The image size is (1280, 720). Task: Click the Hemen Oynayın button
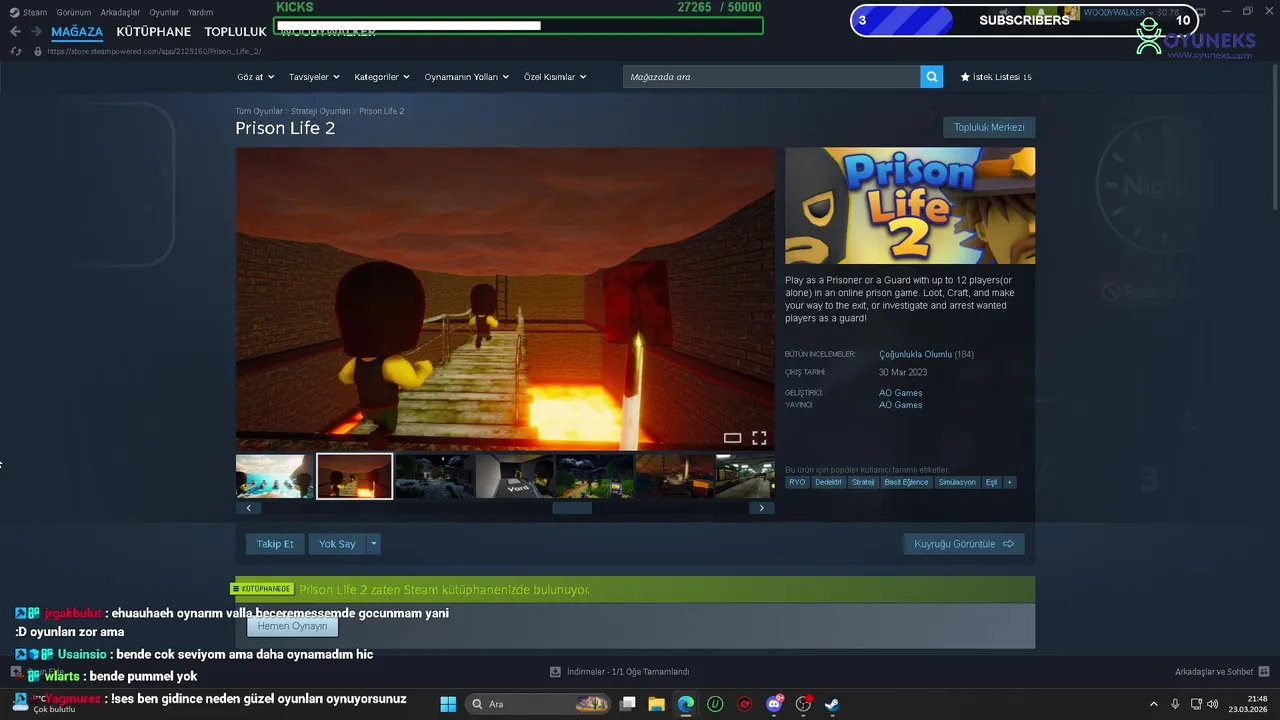tap(292, 626)
